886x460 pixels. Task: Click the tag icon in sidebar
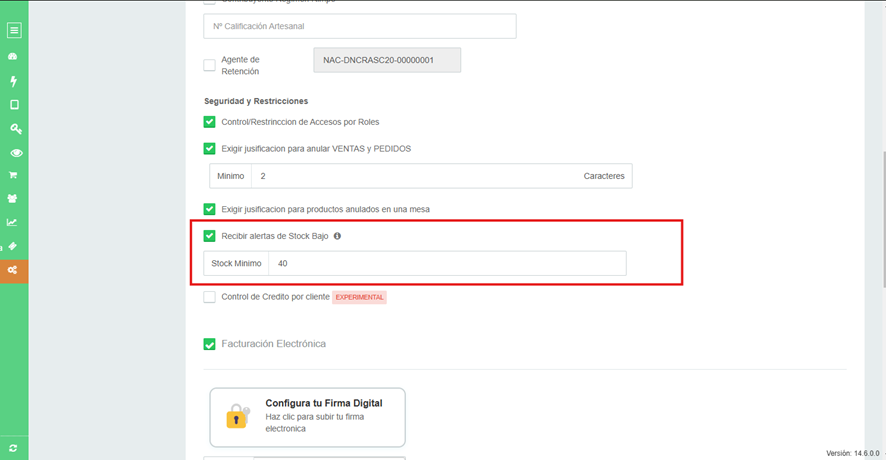click(x=12, y=246)
